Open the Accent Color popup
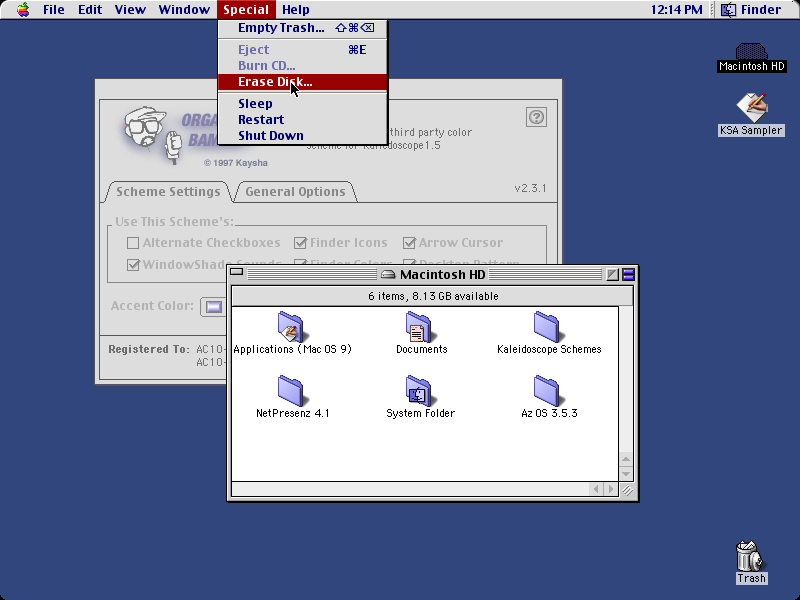Screen dimensions: 800x600 tap(213, 307)
